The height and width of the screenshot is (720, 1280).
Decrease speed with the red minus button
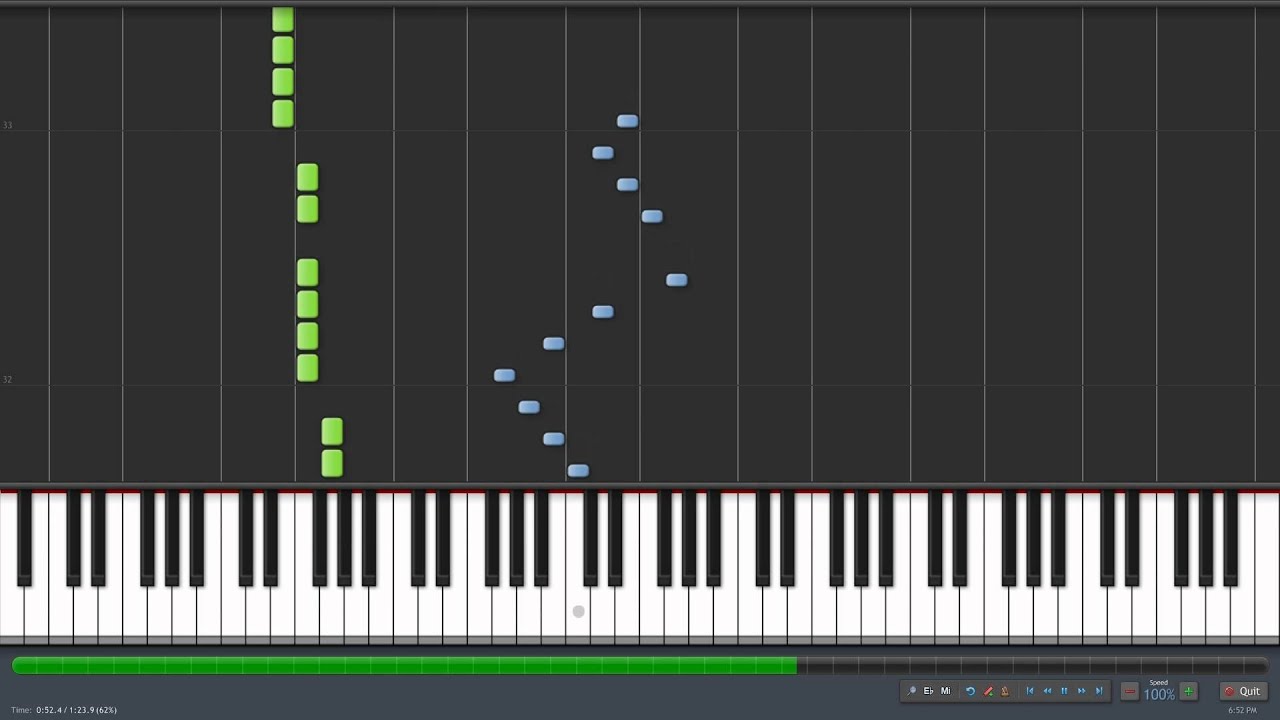click(1130, 691)
